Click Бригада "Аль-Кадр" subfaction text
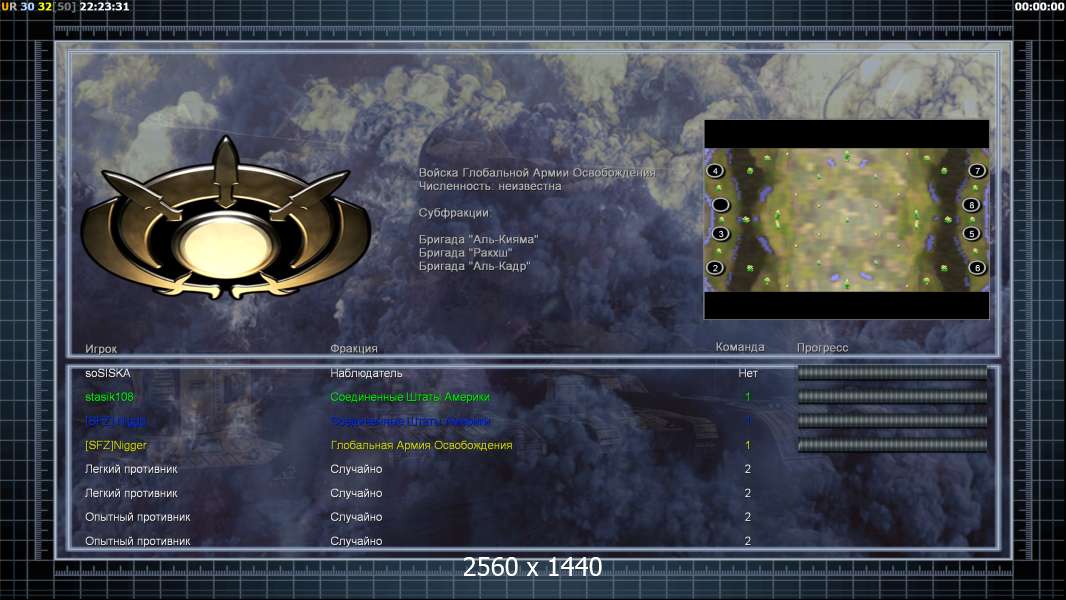Viewport: 1066px width, 600px height. pyautogui.click(x=474, y=266)
